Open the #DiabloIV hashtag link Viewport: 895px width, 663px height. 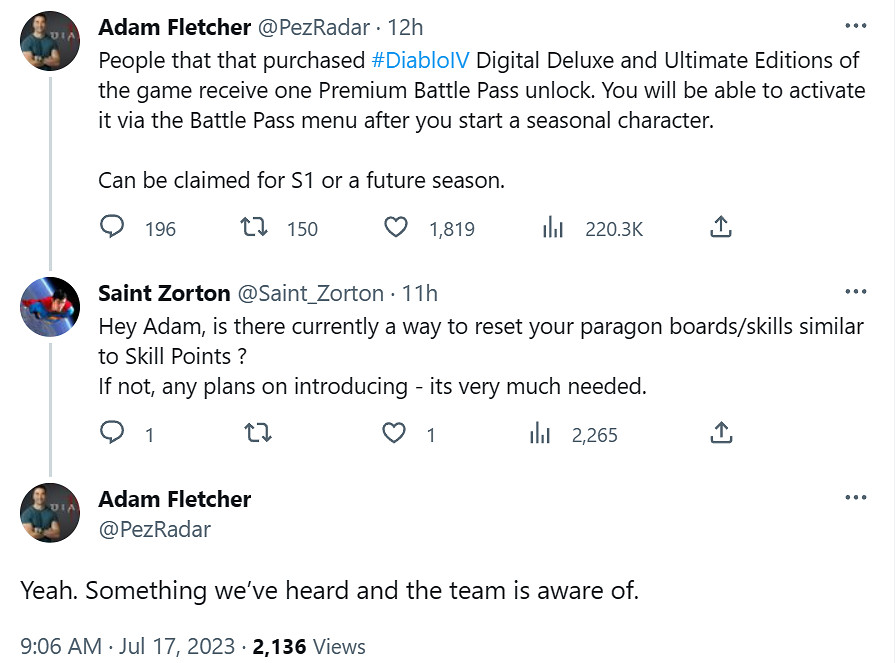click(x=420, y=60)
